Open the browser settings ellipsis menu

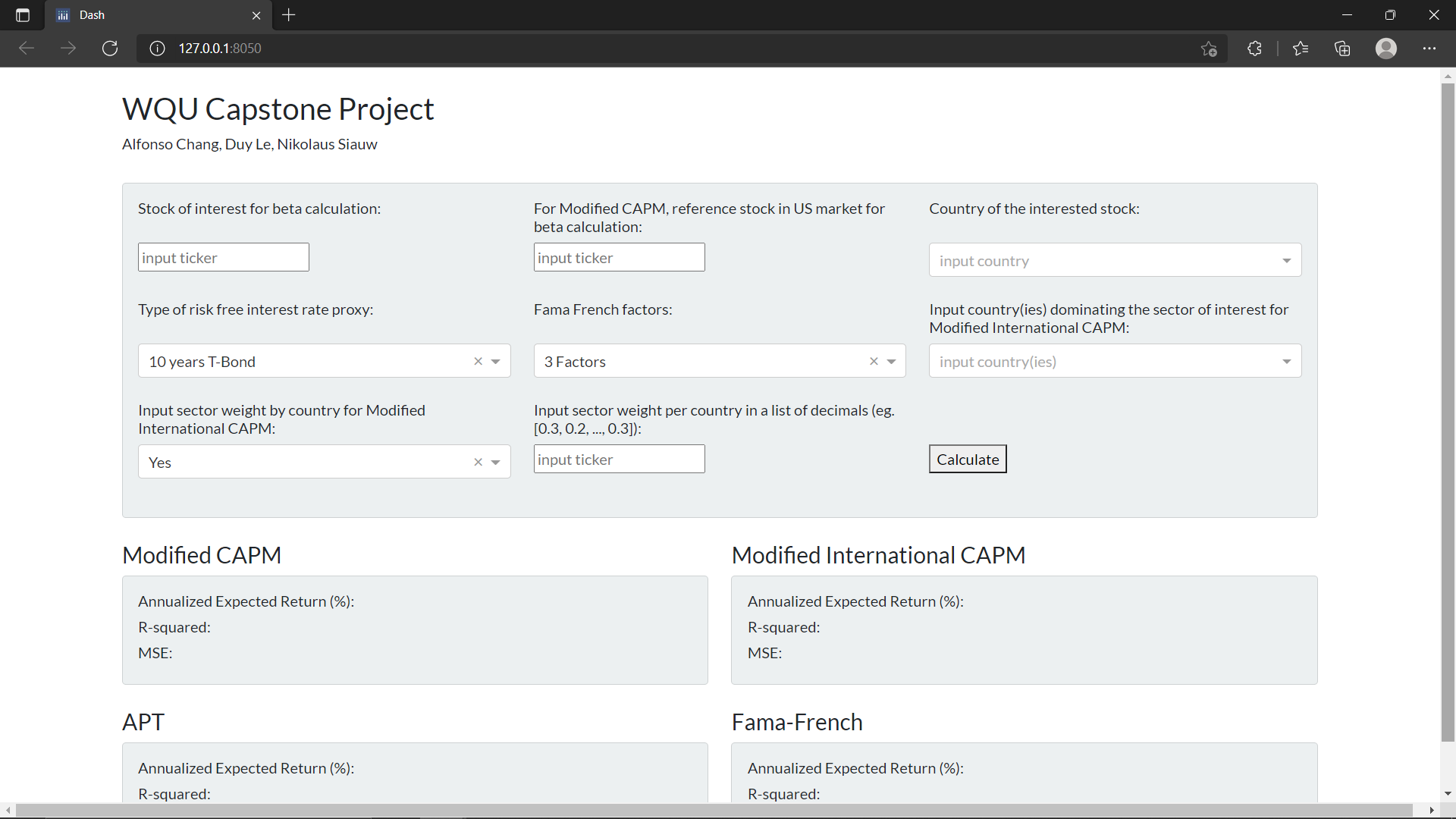[1429, 49]
